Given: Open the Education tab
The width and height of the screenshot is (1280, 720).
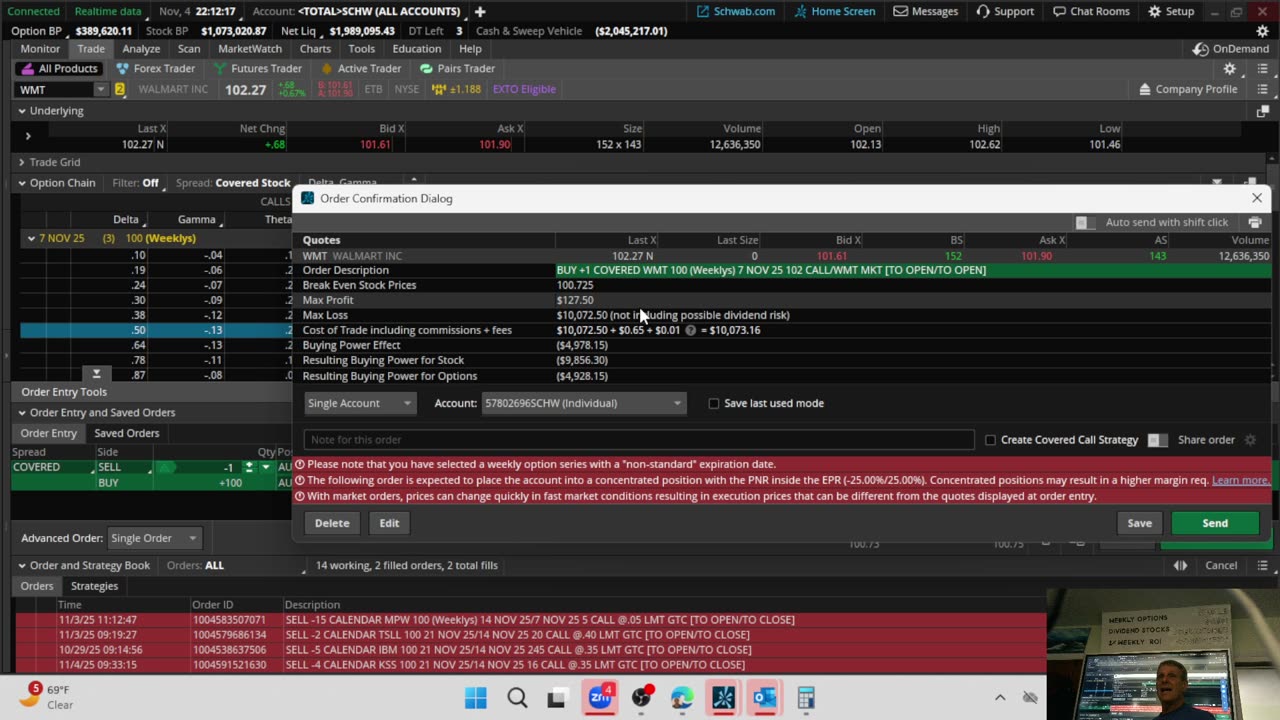Looking at the screenshot, I should coord(417,49).
